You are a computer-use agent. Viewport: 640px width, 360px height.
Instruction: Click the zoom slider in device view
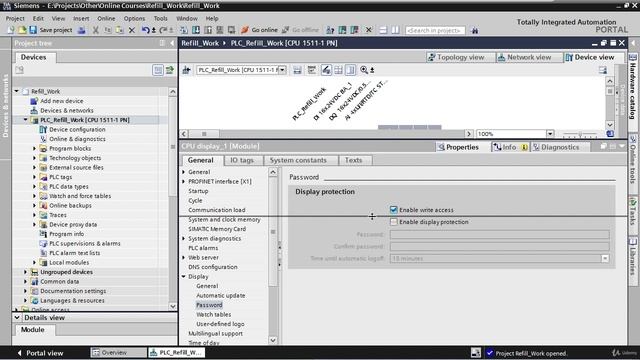pyautogui.click(x=580, y=133)
